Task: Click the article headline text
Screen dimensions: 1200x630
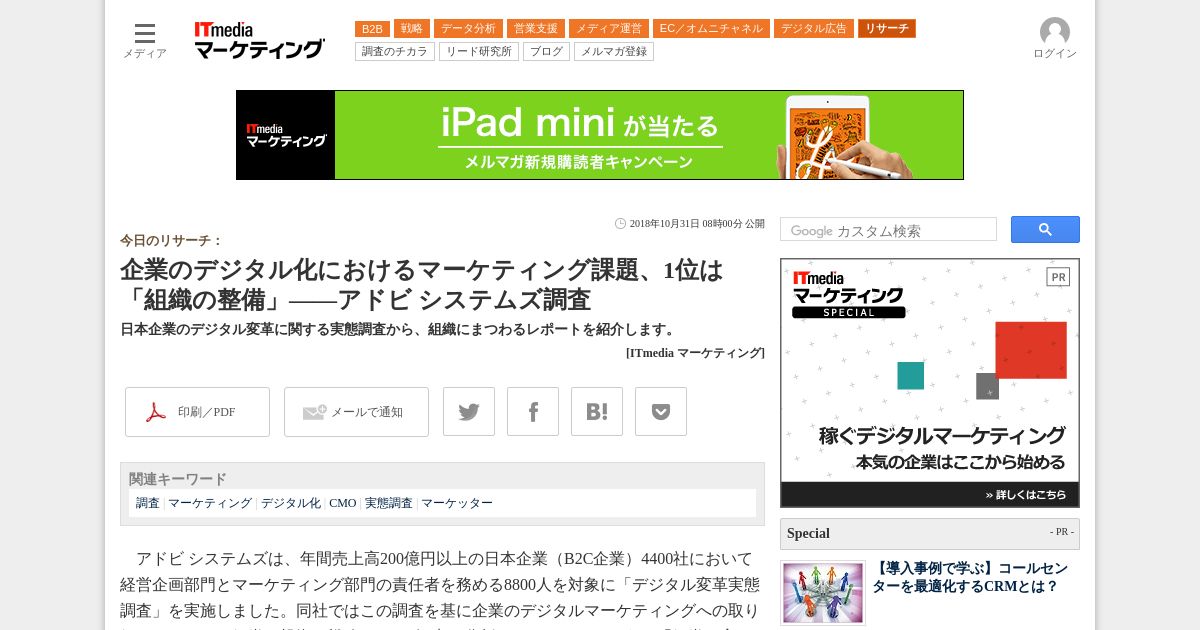Action: (x=421, y=285)
